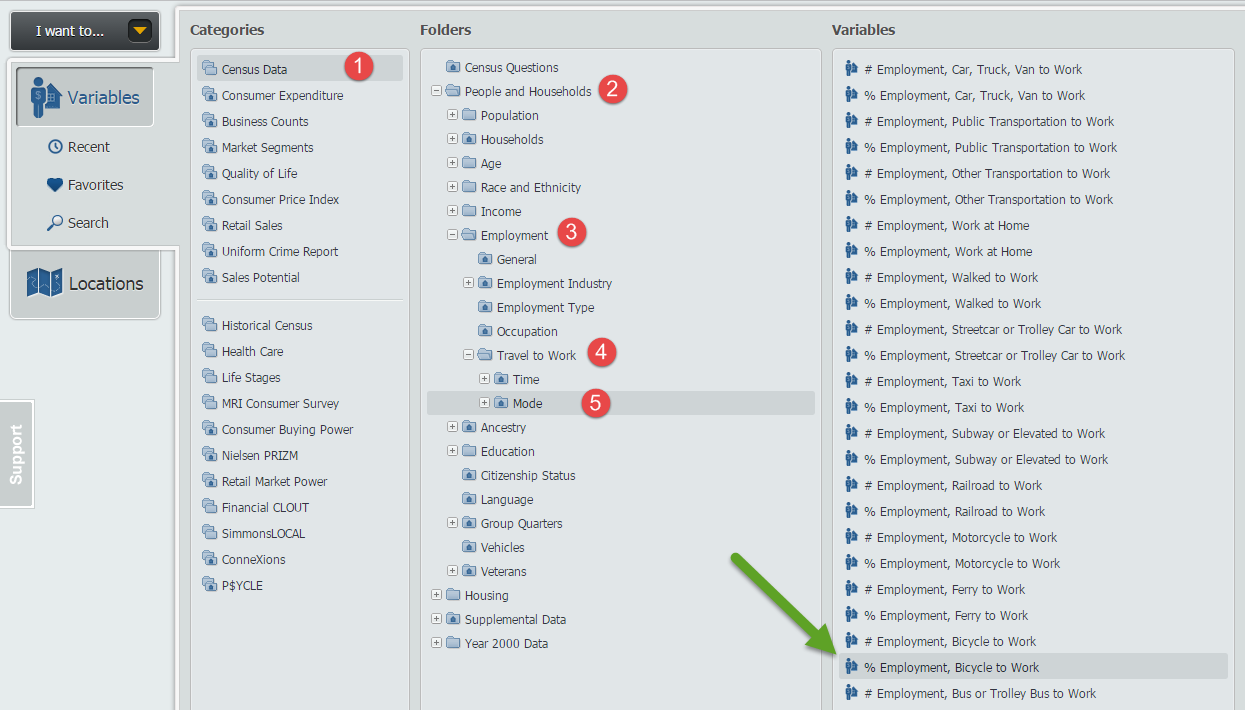Click the Recent clock icon

[55, 147]
